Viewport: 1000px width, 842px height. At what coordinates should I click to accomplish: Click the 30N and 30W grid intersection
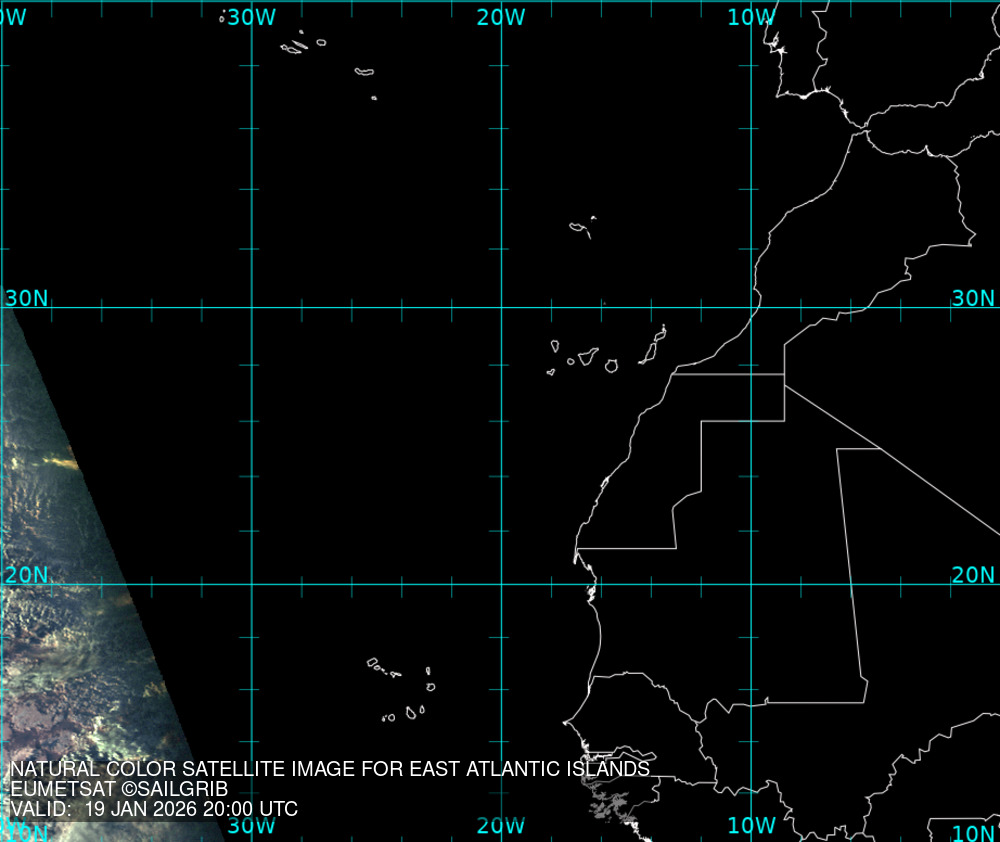(x=251, y=308)
